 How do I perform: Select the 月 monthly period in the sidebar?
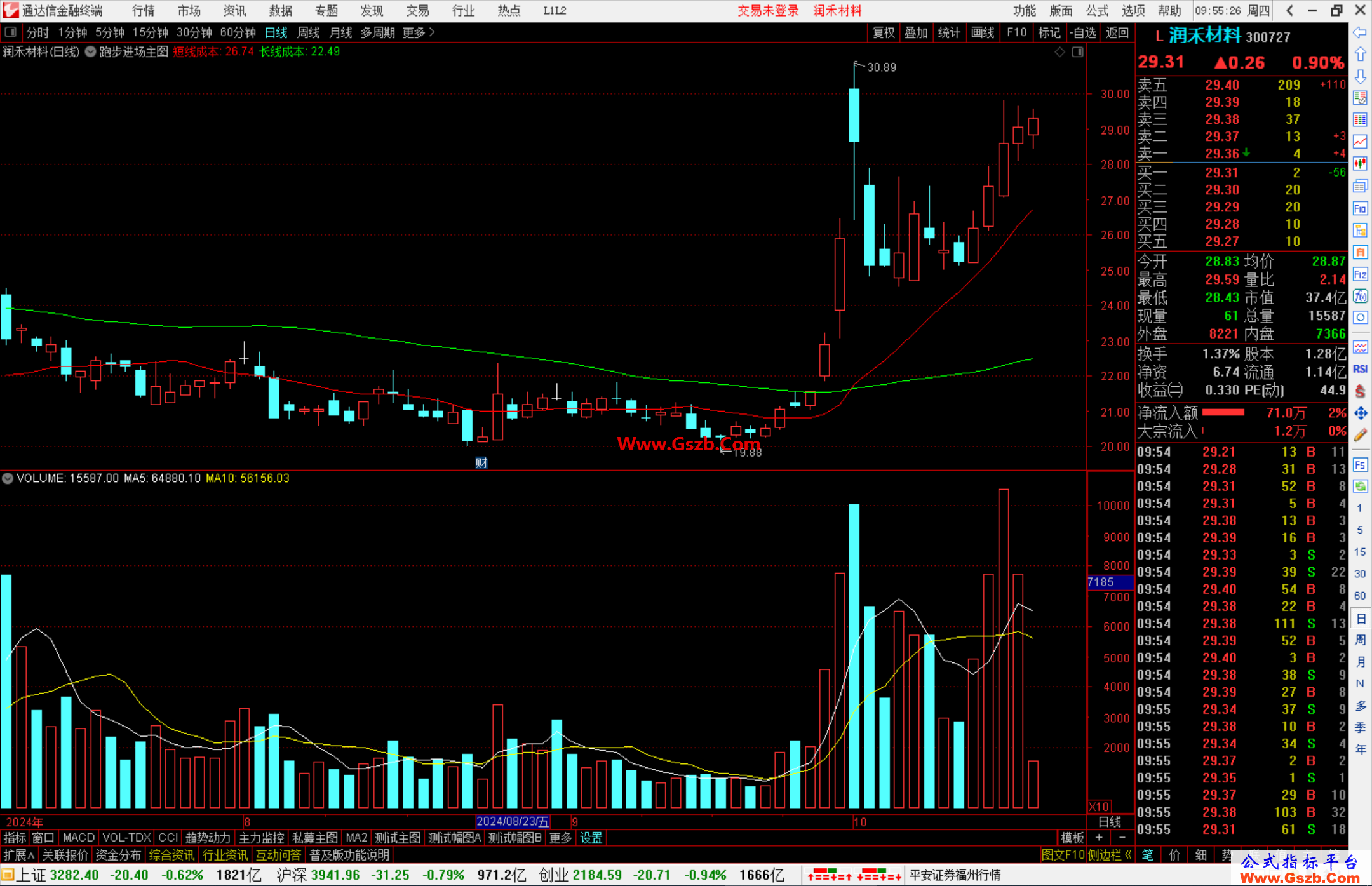point(1360,662)
